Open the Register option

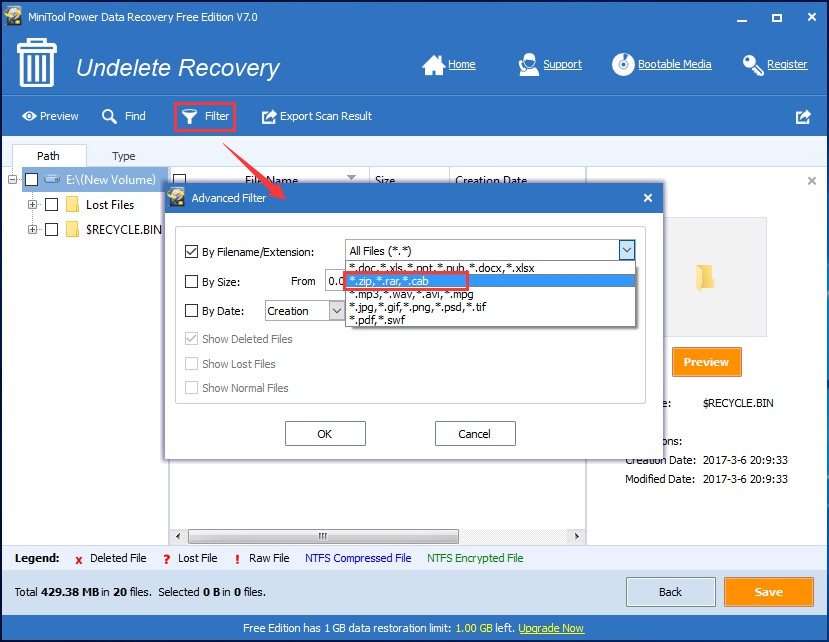pos(777,64)
